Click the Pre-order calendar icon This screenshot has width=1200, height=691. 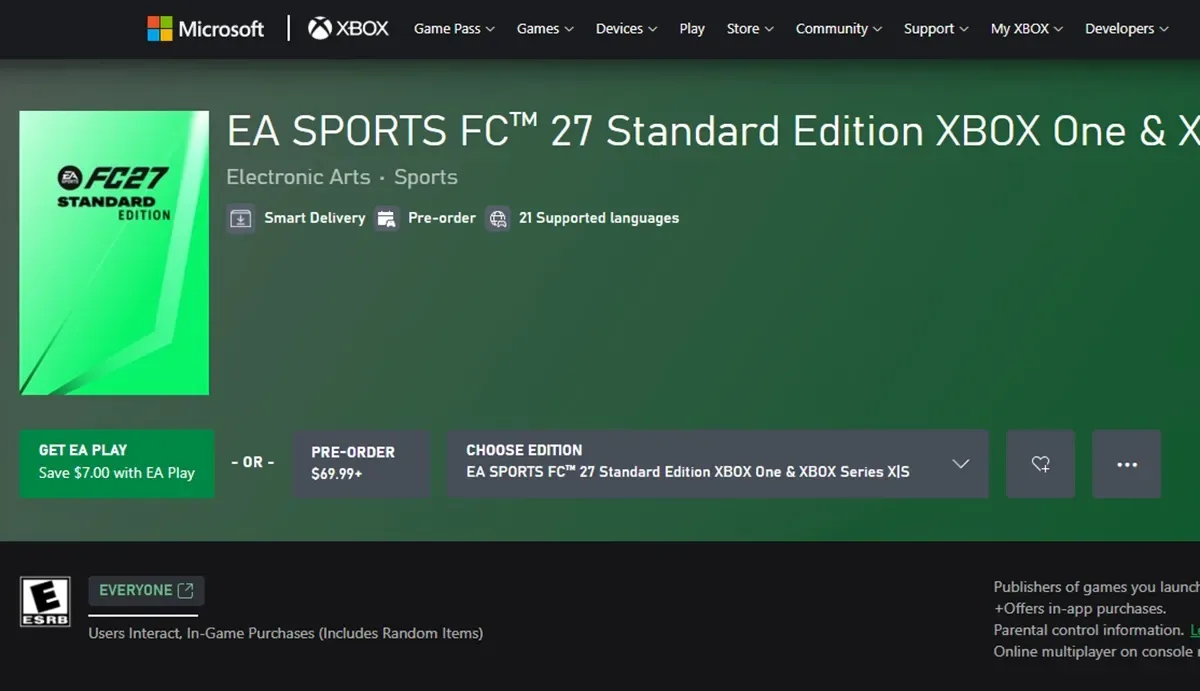click(x=387, y=218)
